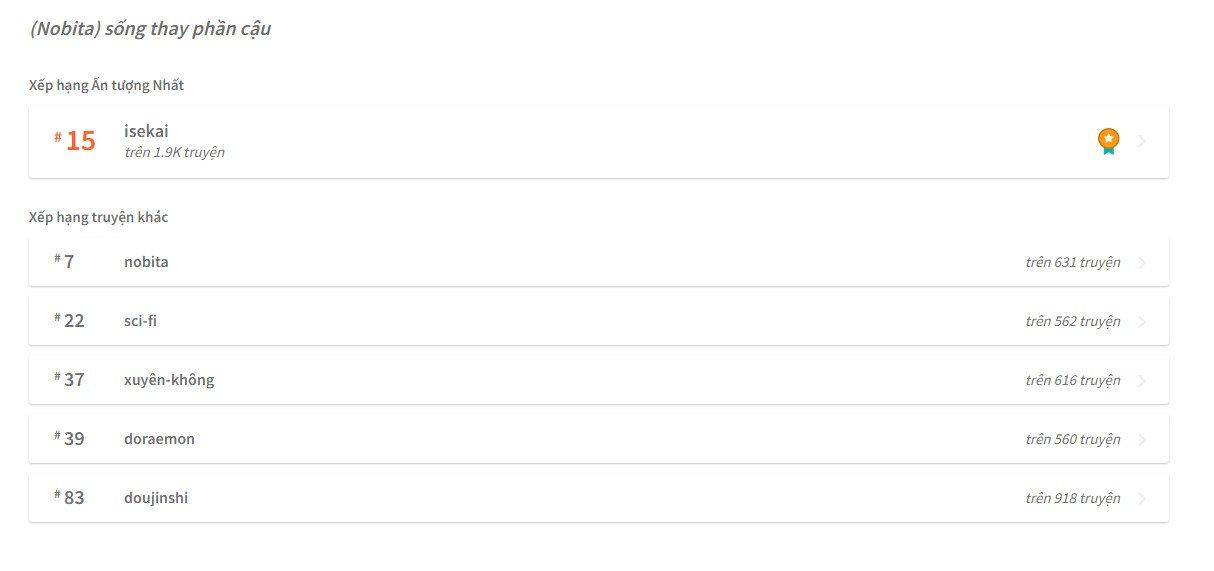Open doraemon row chevron arrow
This screenshot has width=1214, height=571.
coord(1142,440)
